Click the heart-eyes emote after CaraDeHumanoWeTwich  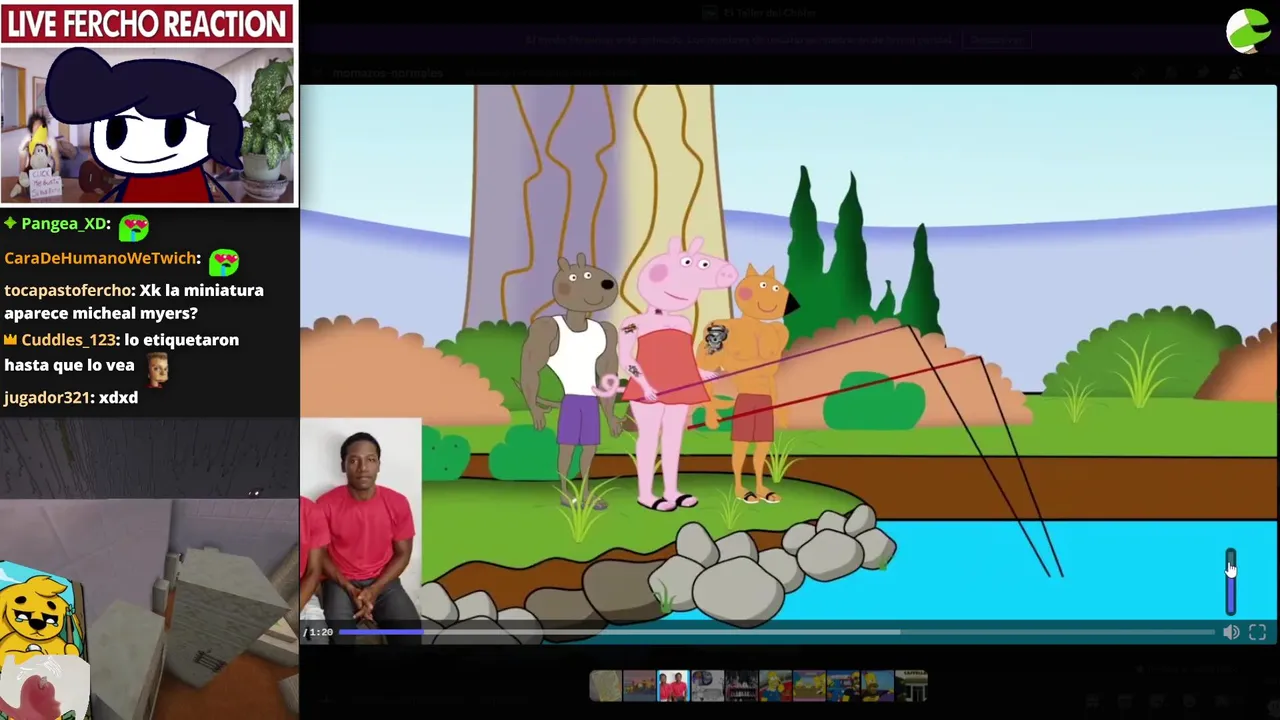pos(223,261)
